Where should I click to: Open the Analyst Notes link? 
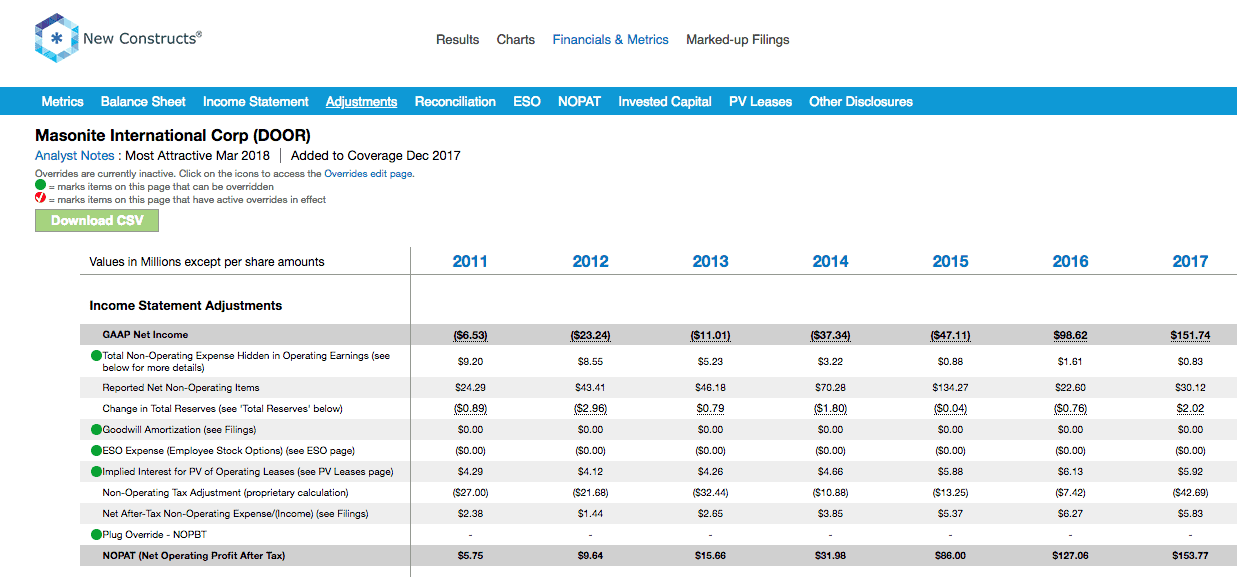coord(75,156)
